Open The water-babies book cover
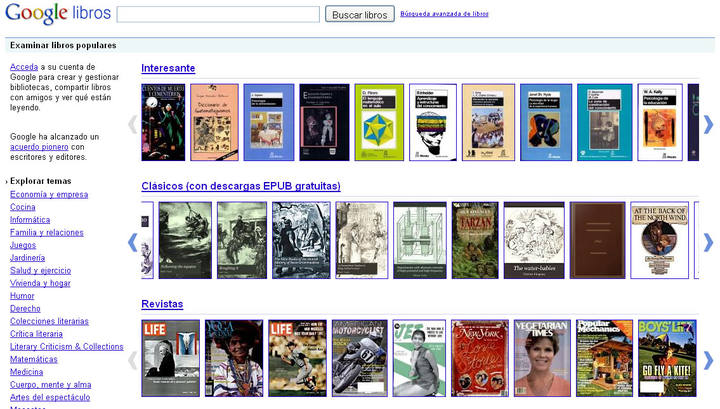This screenshot has width=720, height=409. [534, 240]
